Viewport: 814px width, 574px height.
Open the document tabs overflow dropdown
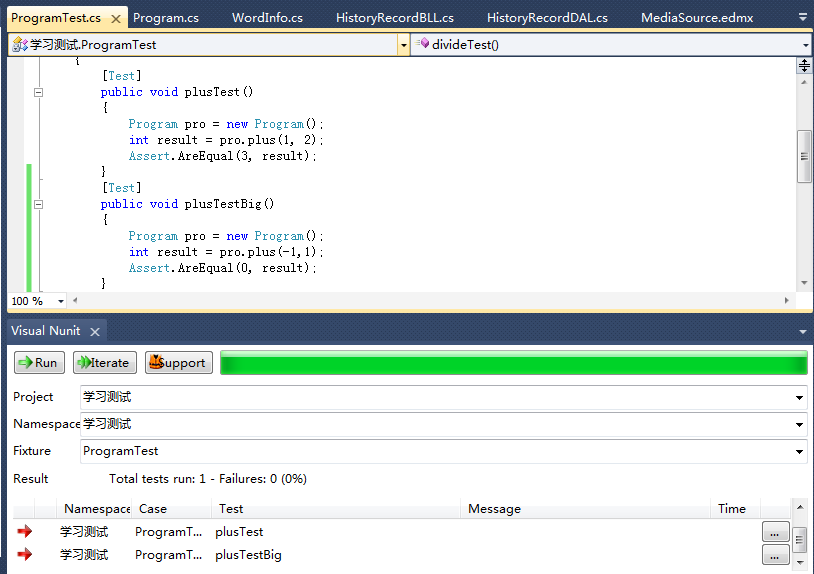click(x=803, y=18)
